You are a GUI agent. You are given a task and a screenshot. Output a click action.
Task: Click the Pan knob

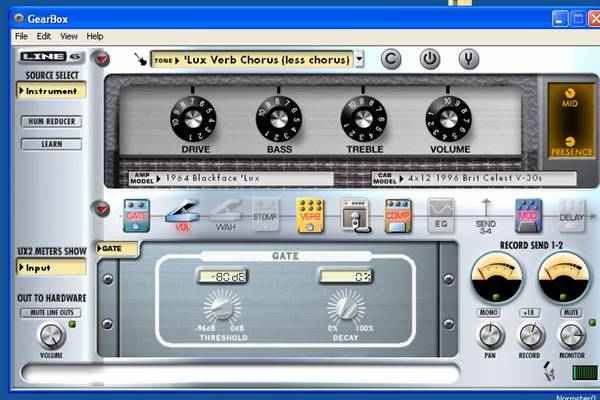(x=491, y=335)
